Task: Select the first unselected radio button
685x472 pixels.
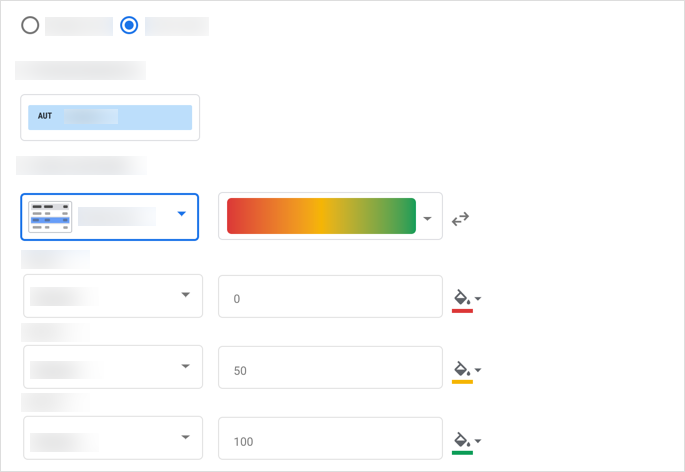Action: coord(30,26)
